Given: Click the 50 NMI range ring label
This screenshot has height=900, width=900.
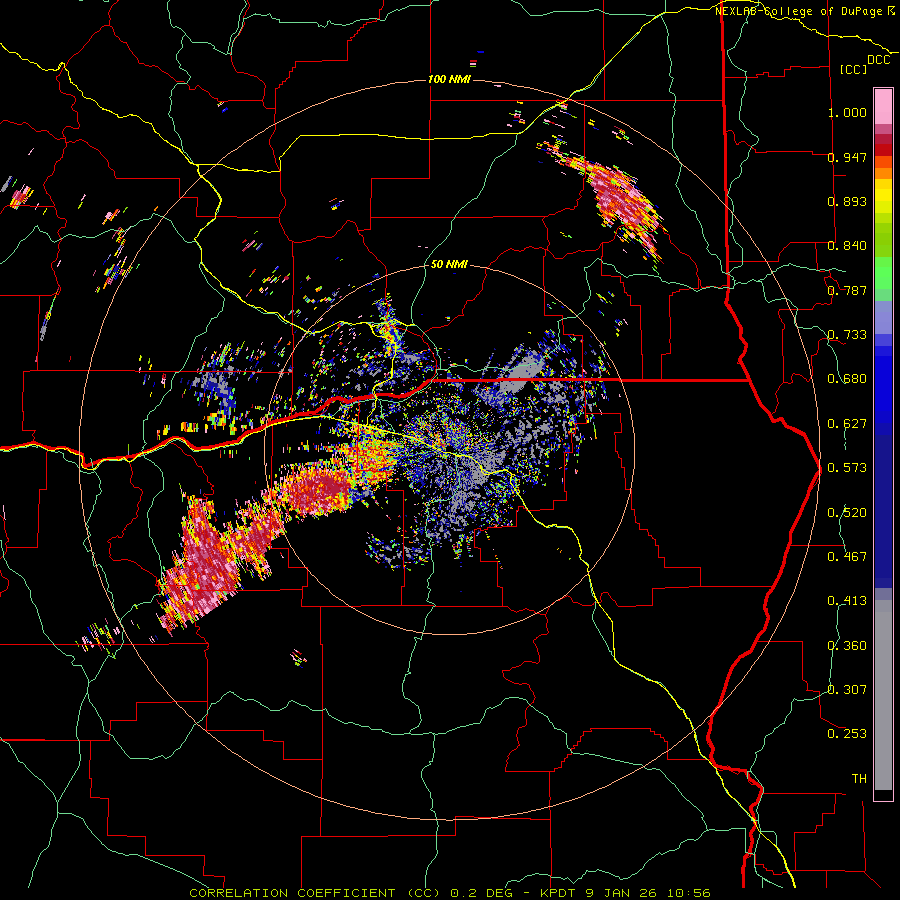Looking at the screenshot, I should click(449, 264).
